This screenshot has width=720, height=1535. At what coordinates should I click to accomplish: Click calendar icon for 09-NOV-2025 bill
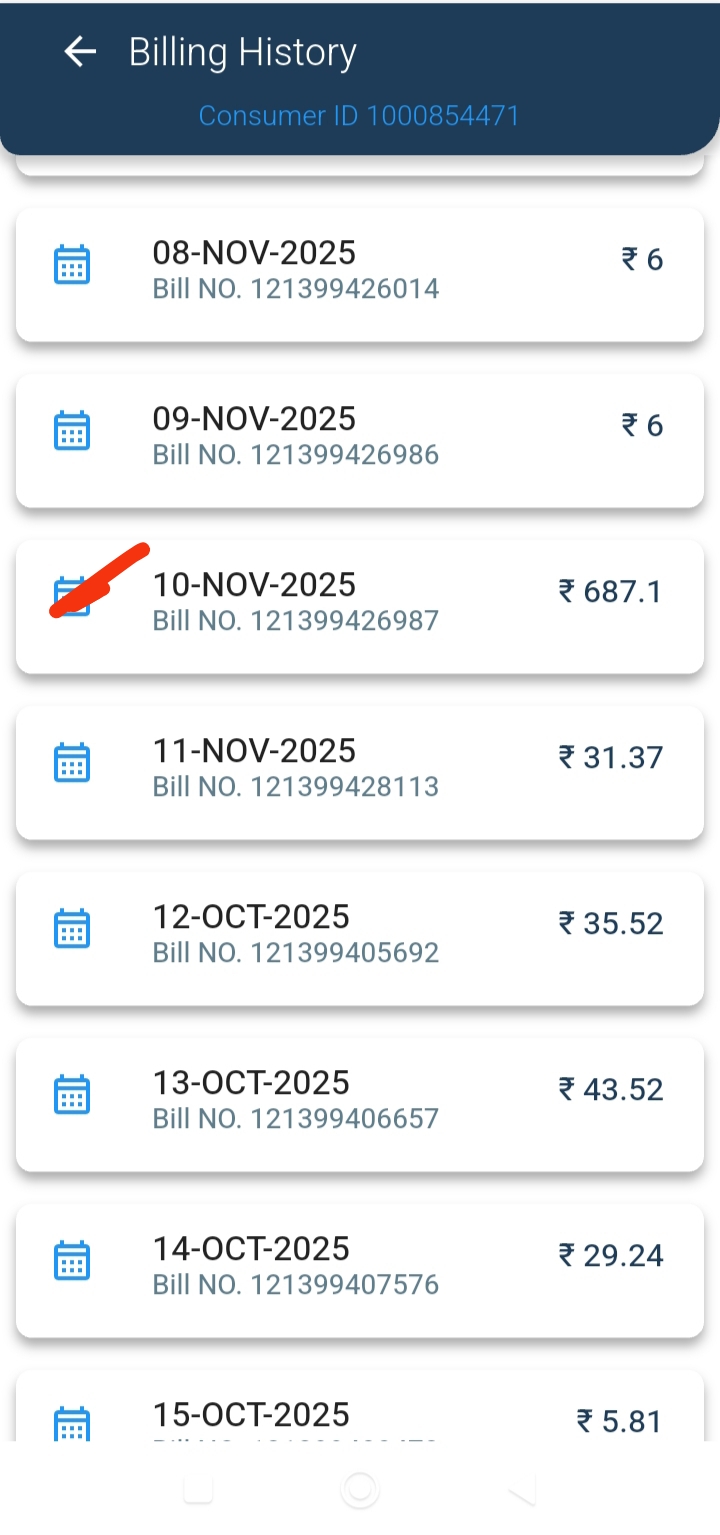71,431
